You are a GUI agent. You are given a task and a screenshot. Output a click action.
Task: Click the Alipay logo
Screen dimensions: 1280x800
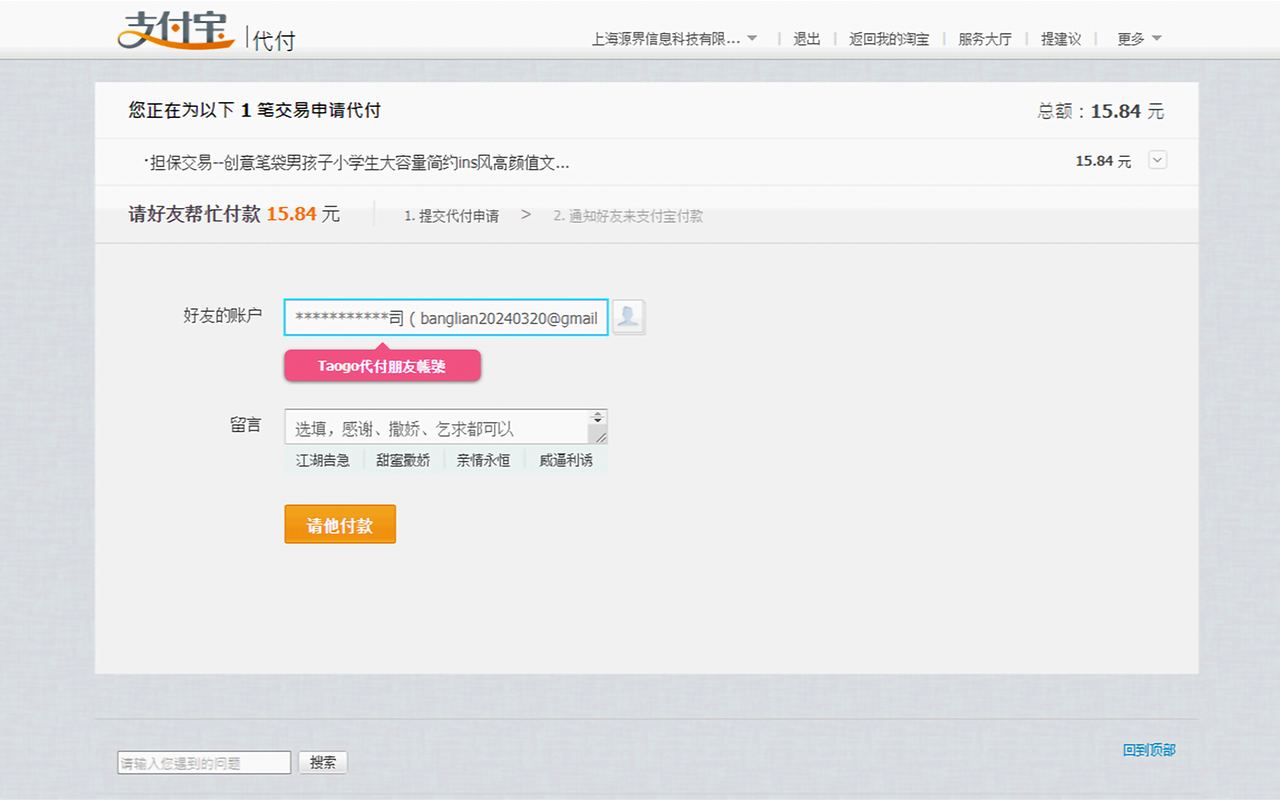click(x=177, y=31)
